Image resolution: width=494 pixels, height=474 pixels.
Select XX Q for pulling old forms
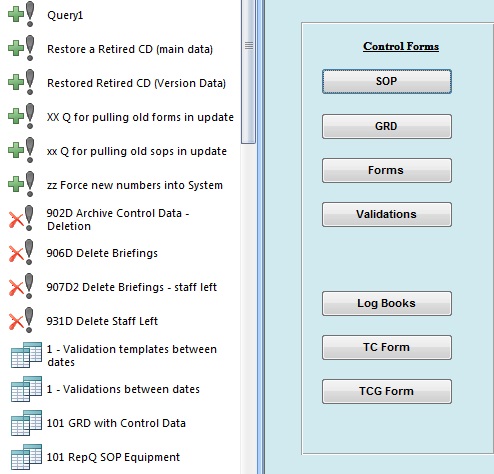[x=140, y=117]
